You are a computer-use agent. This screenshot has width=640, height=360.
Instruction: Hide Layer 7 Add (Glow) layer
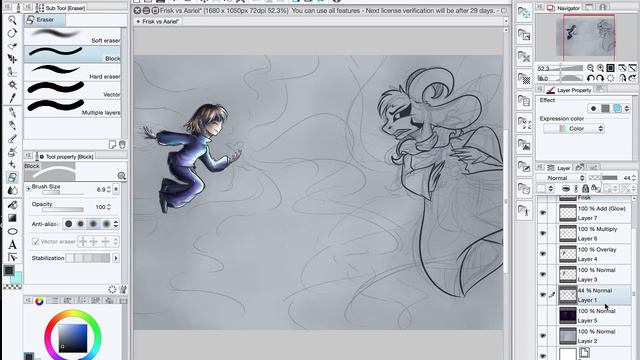pos(542,213)
